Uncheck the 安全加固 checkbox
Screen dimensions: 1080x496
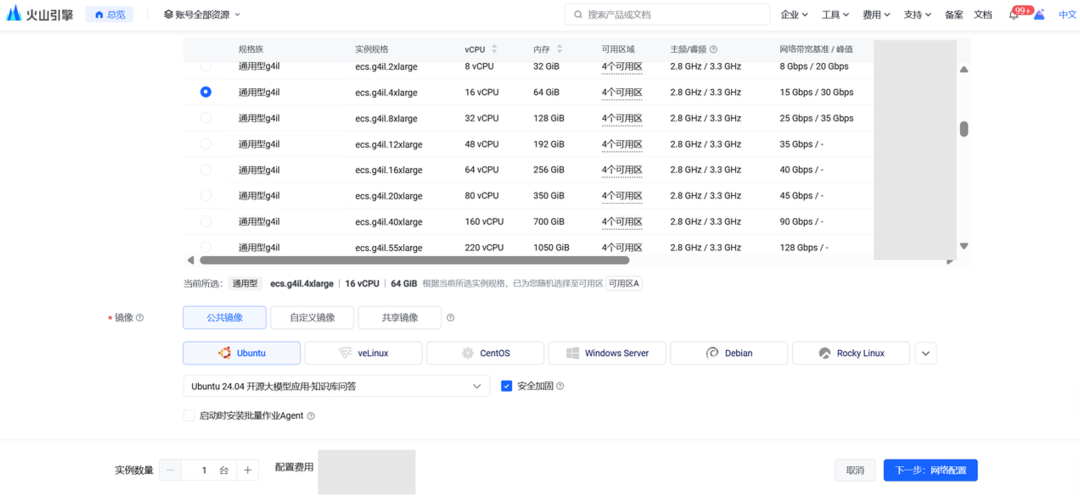[x=506, y=386]
